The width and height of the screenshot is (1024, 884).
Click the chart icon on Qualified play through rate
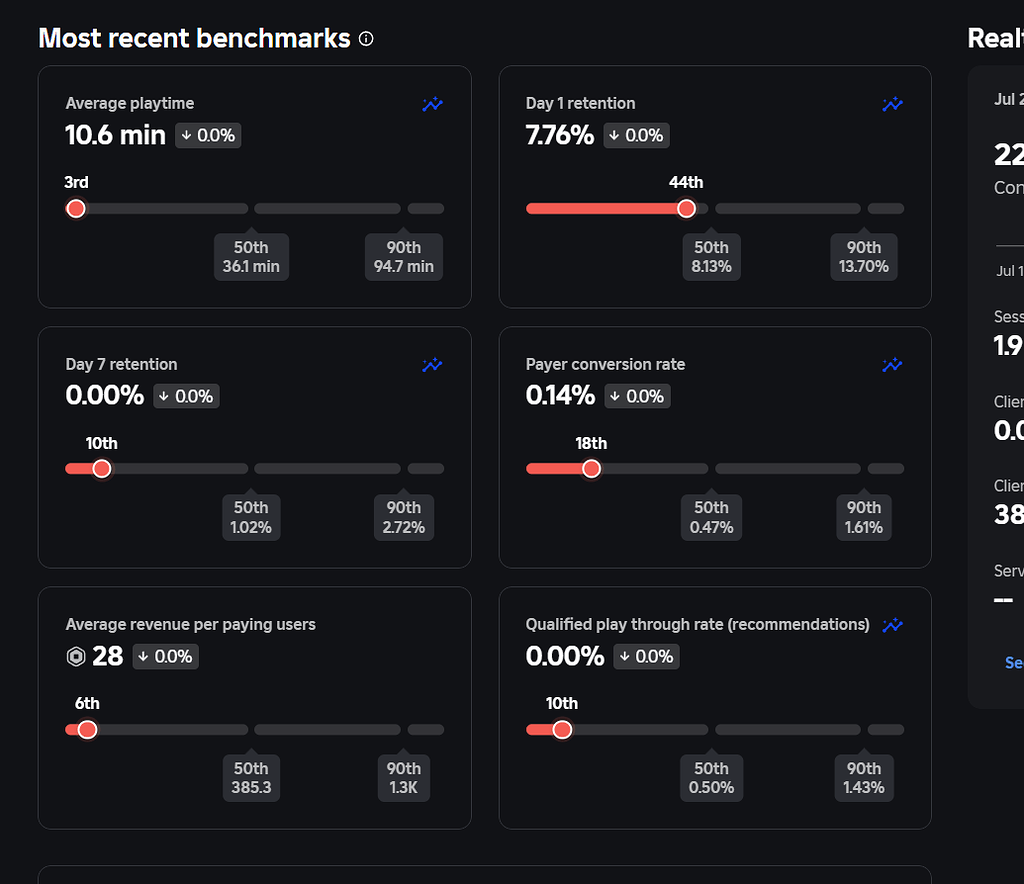(x=892, y=625)
